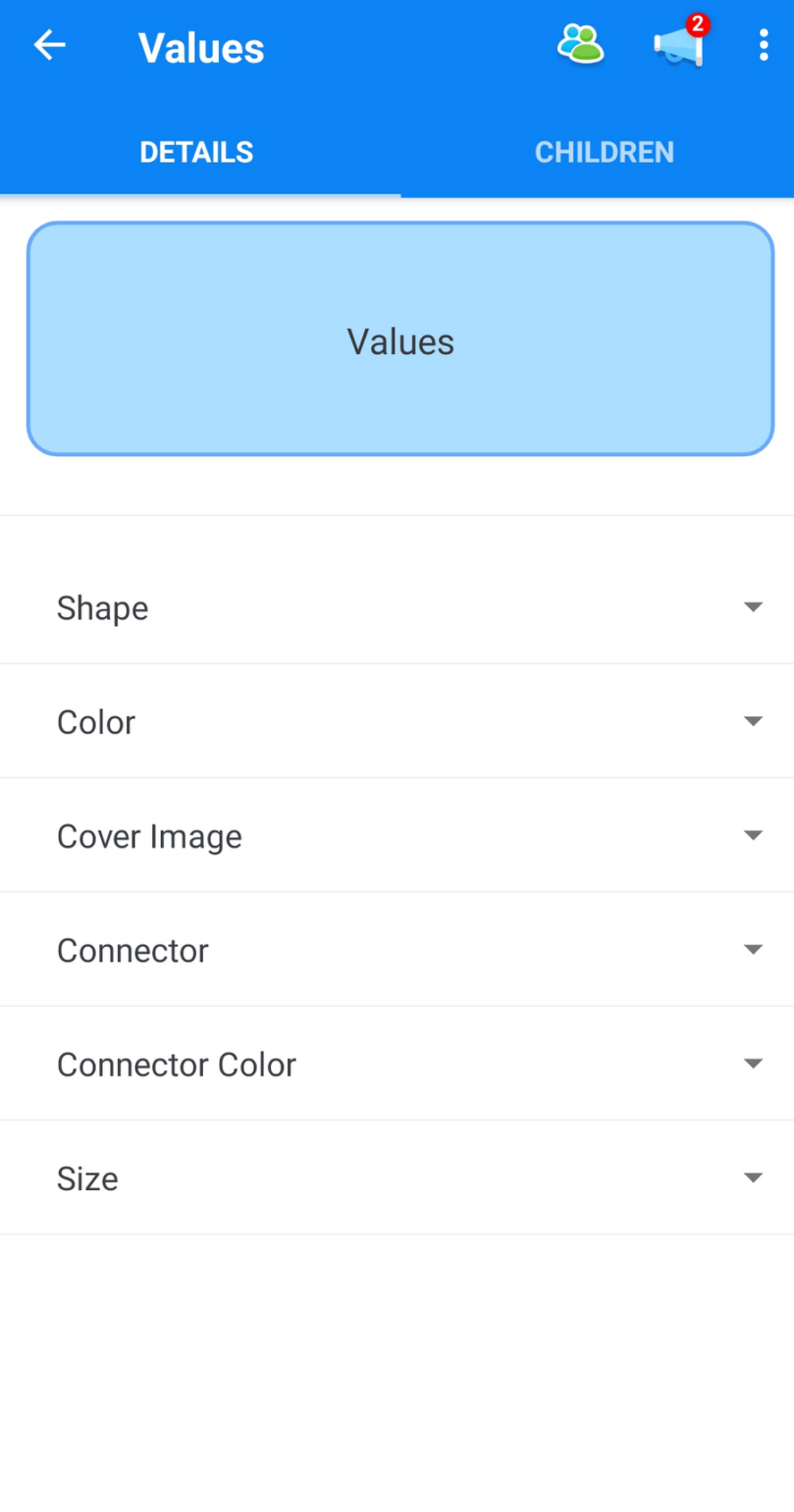This screenshot has width=794, height=1512.
Task: Click the Connector row label
Action: pos(132,950)
